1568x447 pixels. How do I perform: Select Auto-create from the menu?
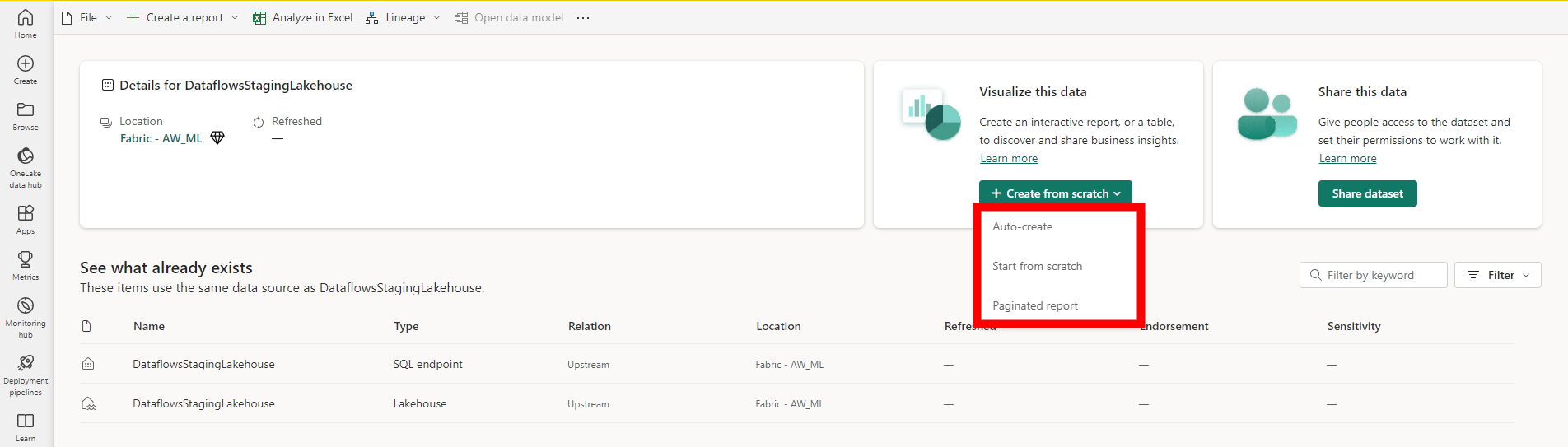tap(1022, 226)
